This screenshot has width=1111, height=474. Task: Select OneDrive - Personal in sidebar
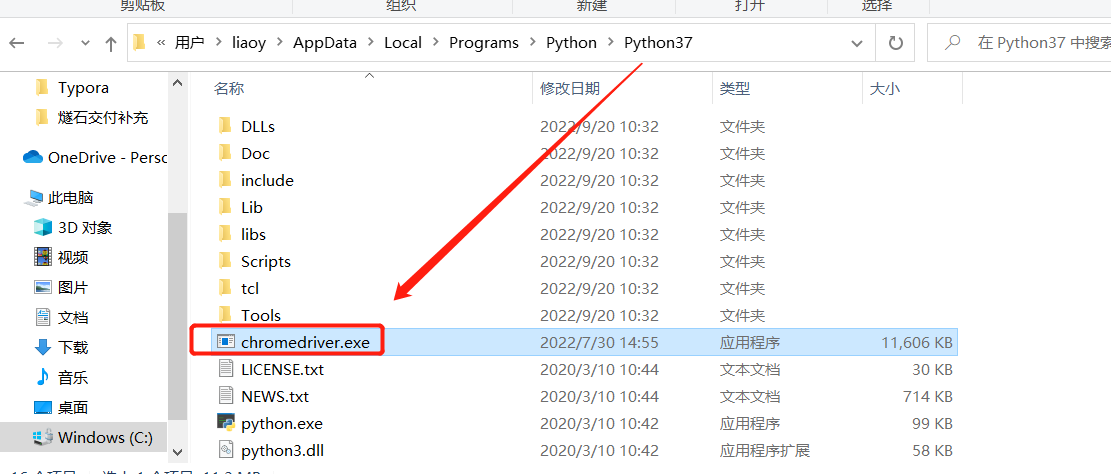pyautogui.click(x=106, y=157)
